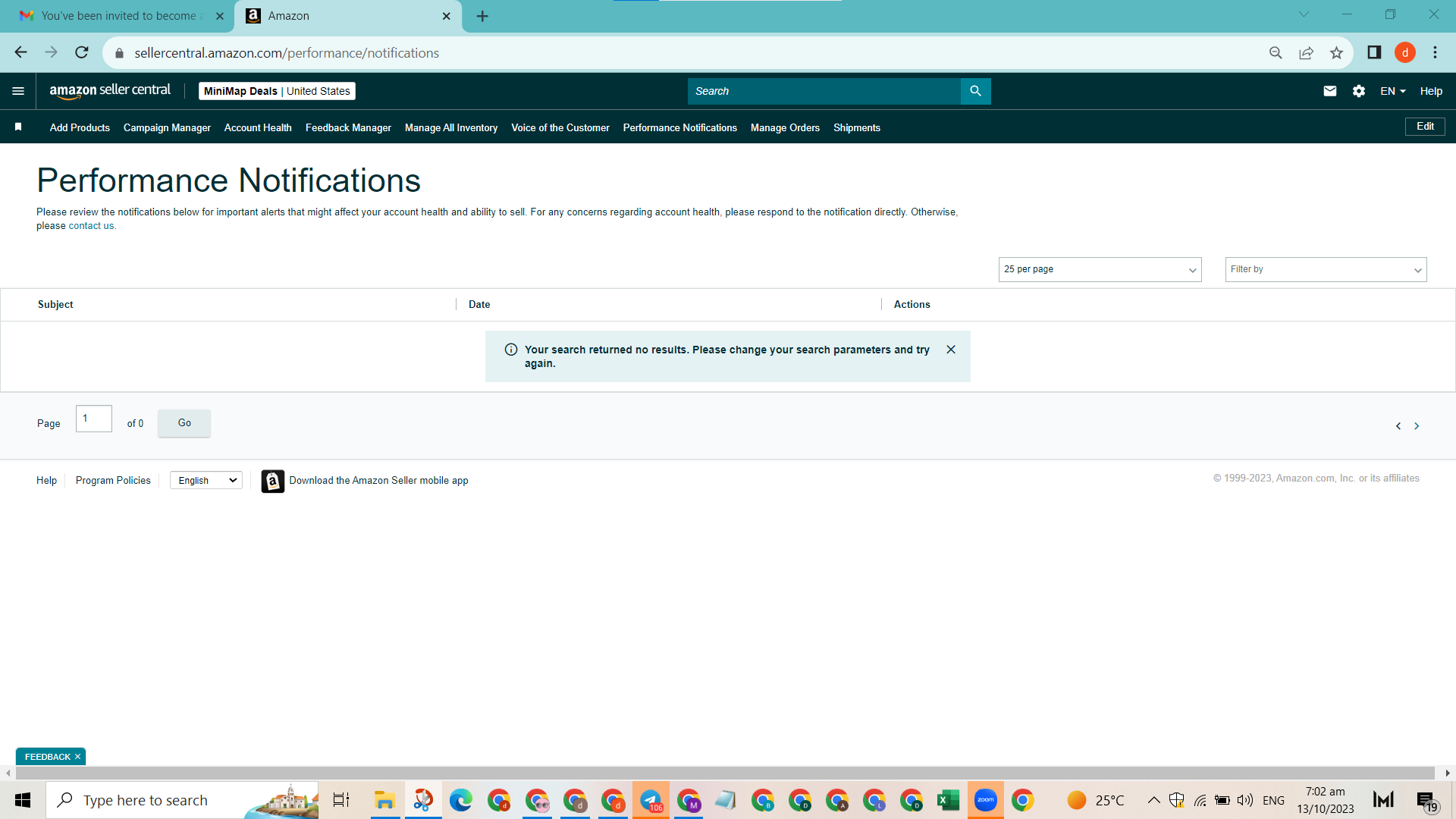
Task: Open Program Policies link
Action: pyautogui.click(x=113, y=481)
